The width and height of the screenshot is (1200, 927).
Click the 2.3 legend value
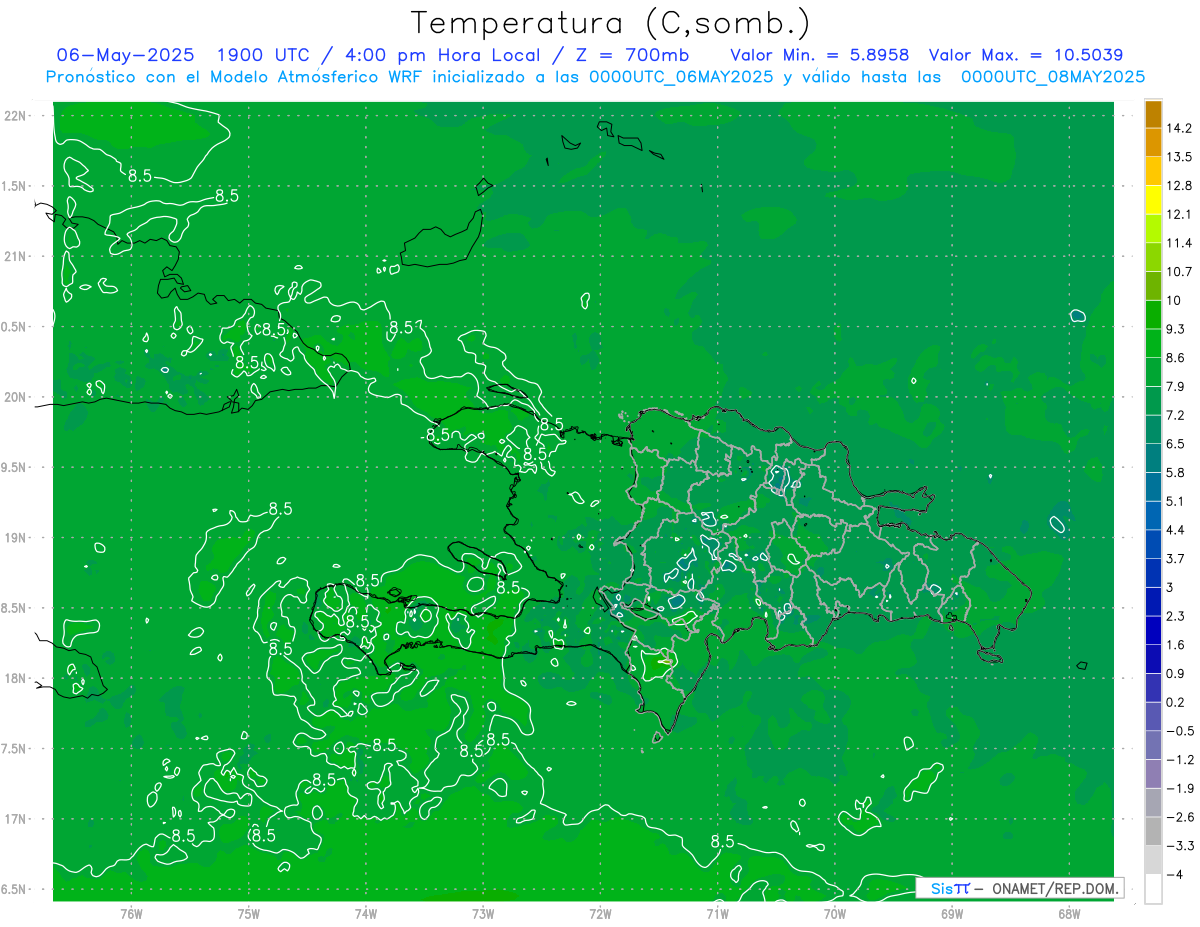point(1177,616)
